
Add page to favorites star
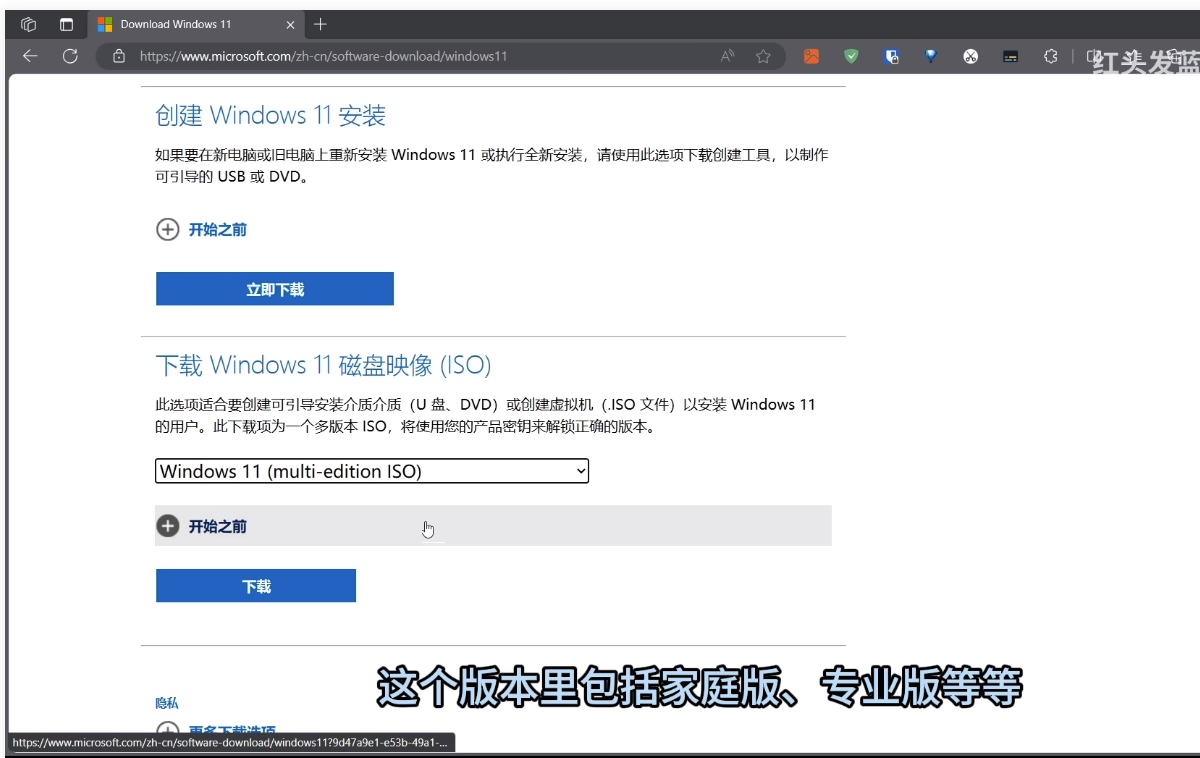[763, 56]
